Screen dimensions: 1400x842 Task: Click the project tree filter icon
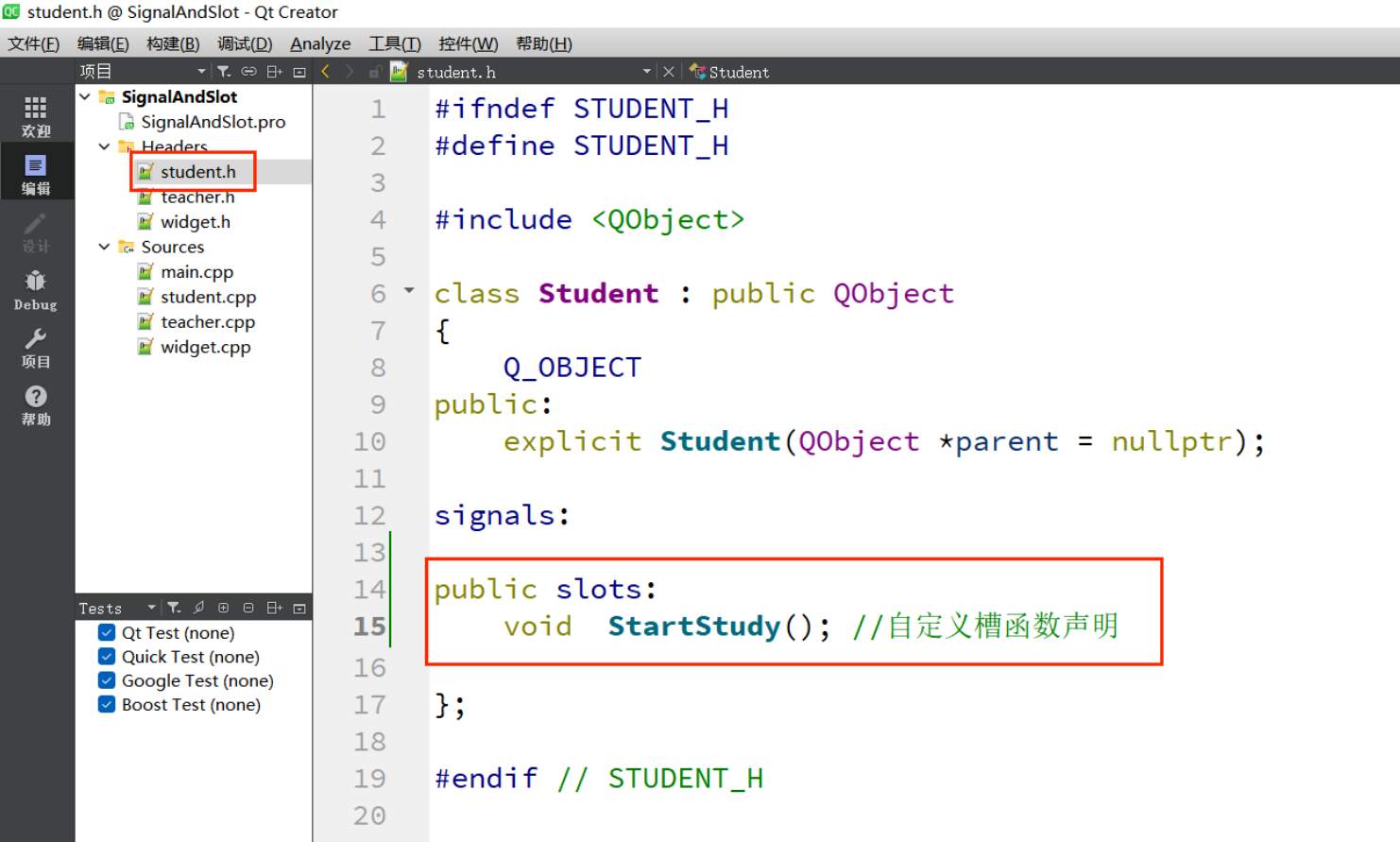tap(224, 72)
